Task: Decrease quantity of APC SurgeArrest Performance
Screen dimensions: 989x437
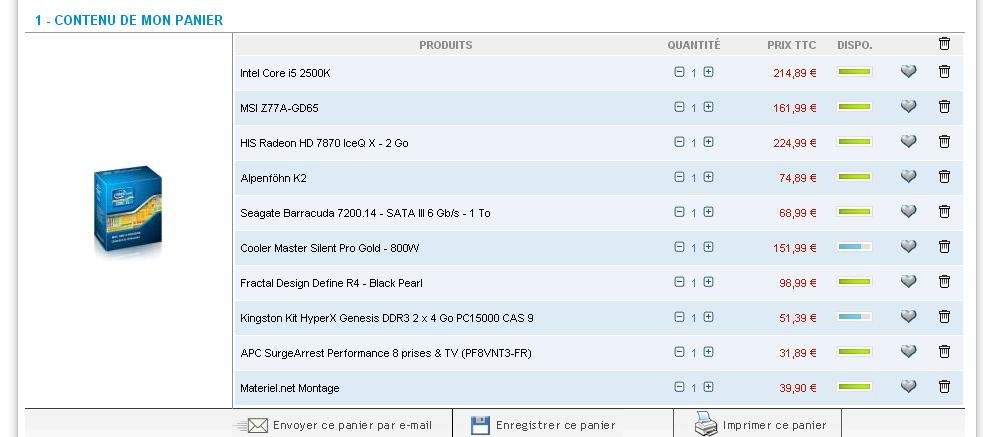Action: click(x=679, y=353)
